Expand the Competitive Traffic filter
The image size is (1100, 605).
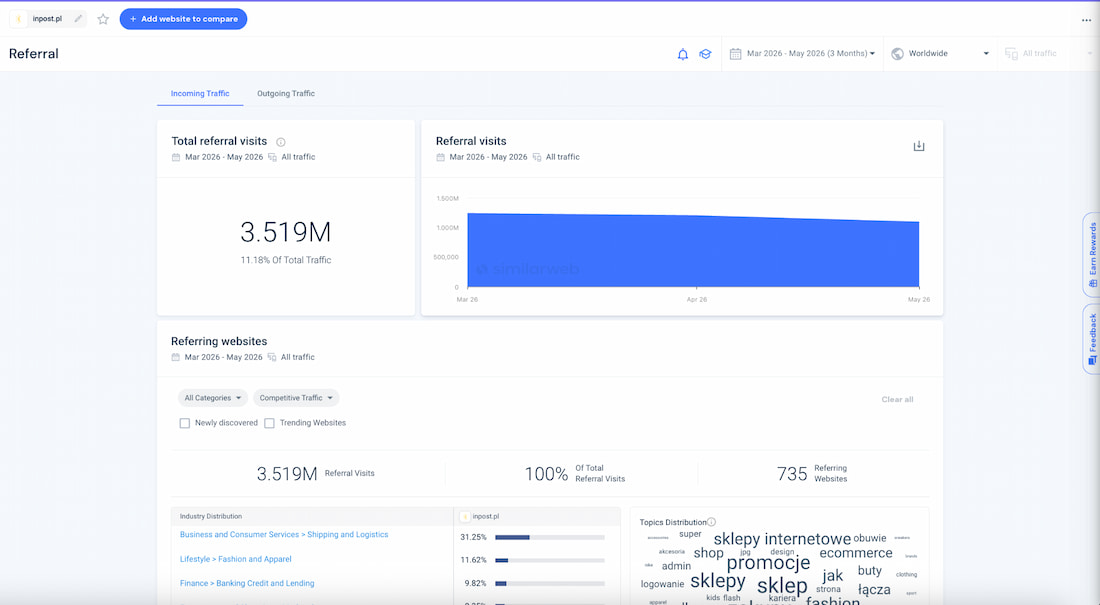[296, 398]
